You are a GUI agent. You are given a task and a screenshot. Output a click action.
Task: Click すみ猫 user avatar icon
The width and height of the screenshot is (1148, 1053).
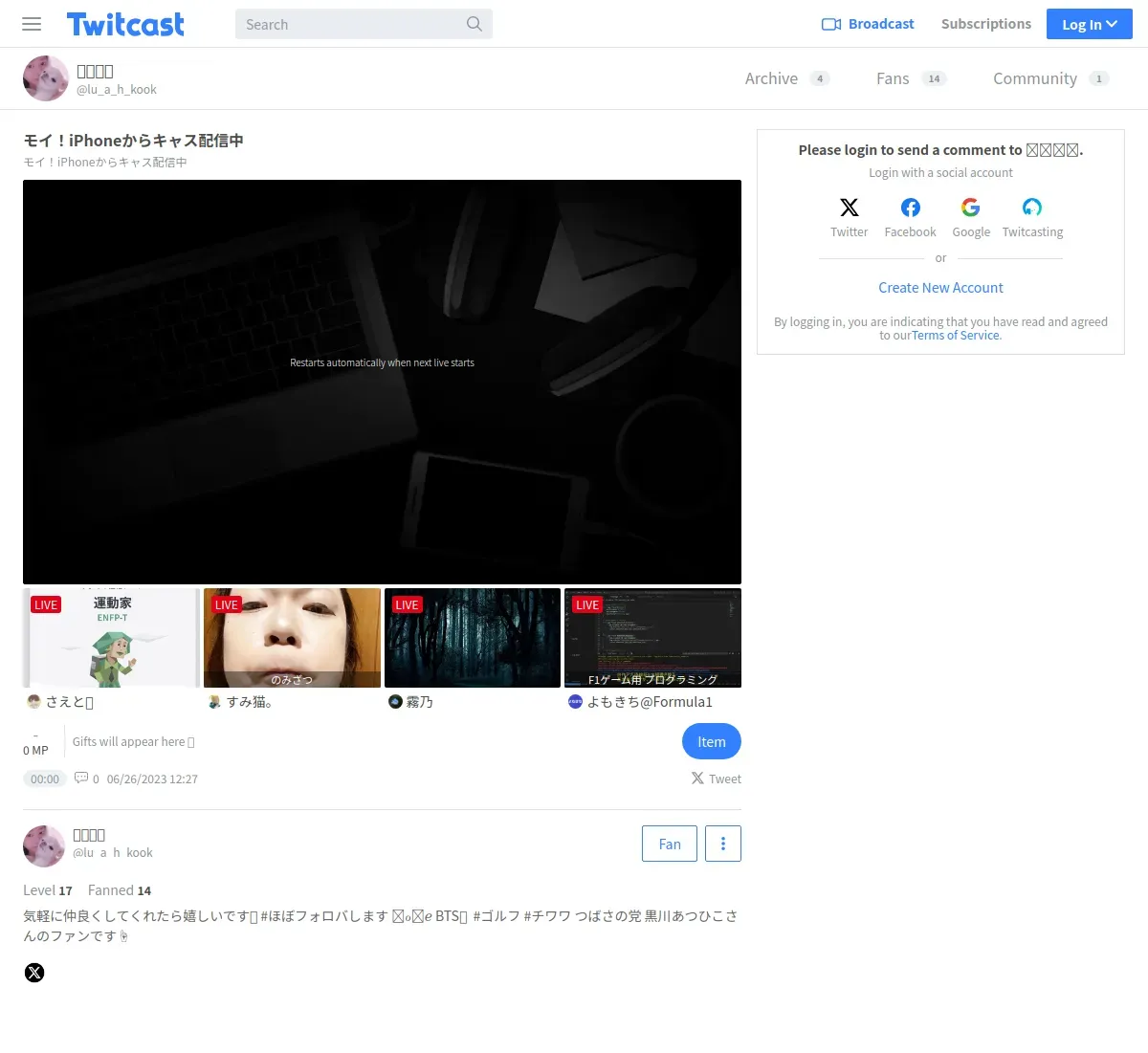tap(215, 702)
